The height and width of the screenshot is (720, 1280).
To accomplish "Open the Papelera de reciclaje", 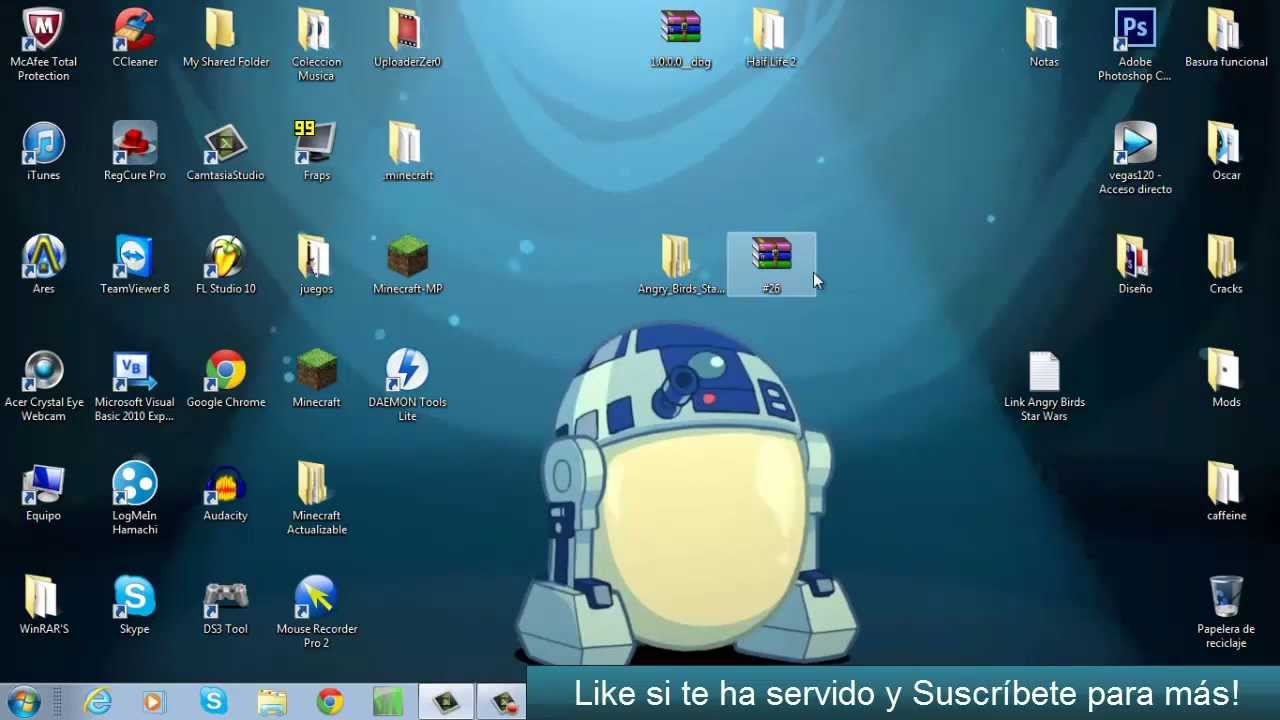I will pos(1226,612).
